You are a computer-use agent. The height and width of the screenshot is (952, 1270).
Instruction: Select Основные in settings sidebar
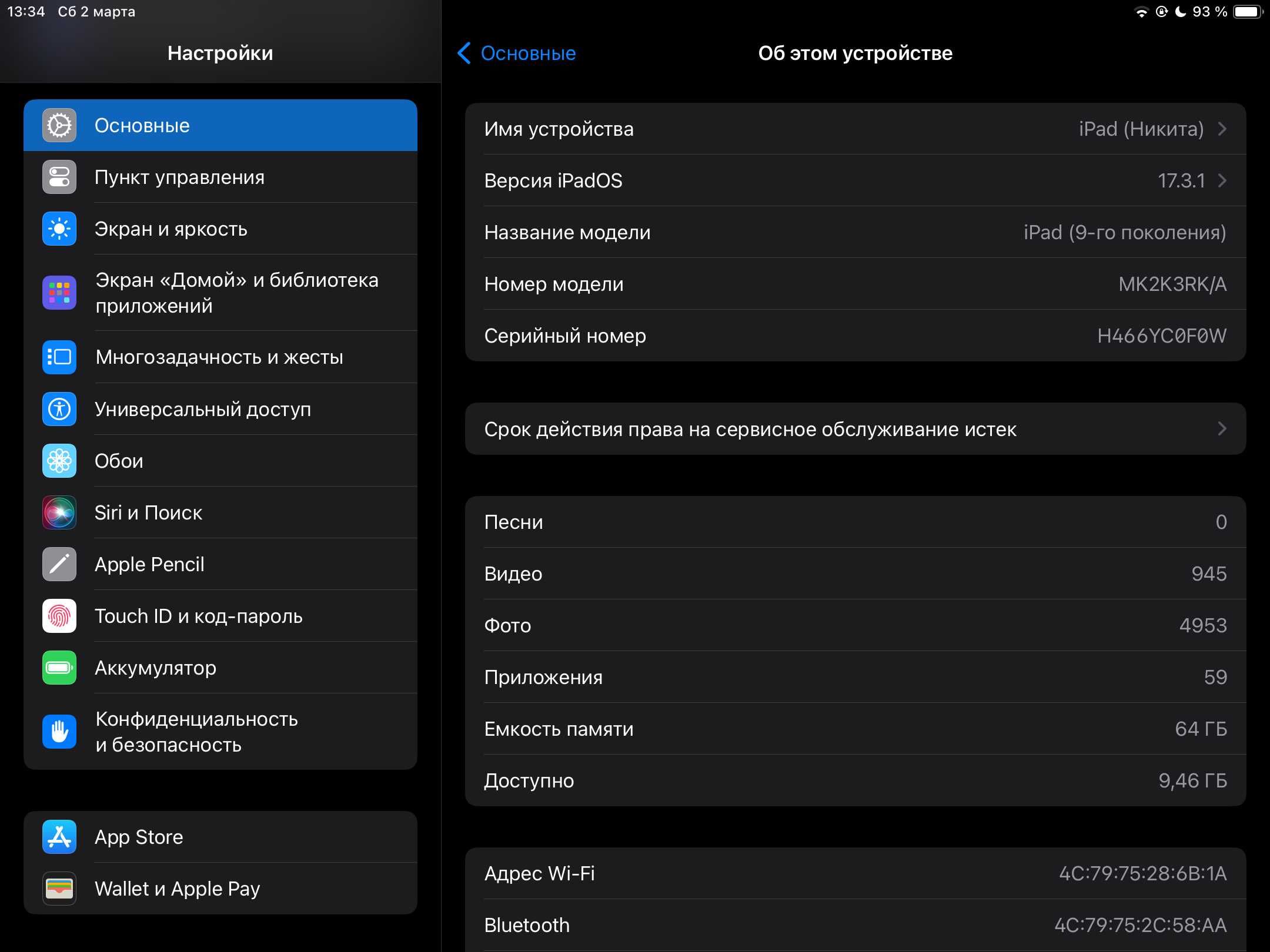[x=220, y=125]
